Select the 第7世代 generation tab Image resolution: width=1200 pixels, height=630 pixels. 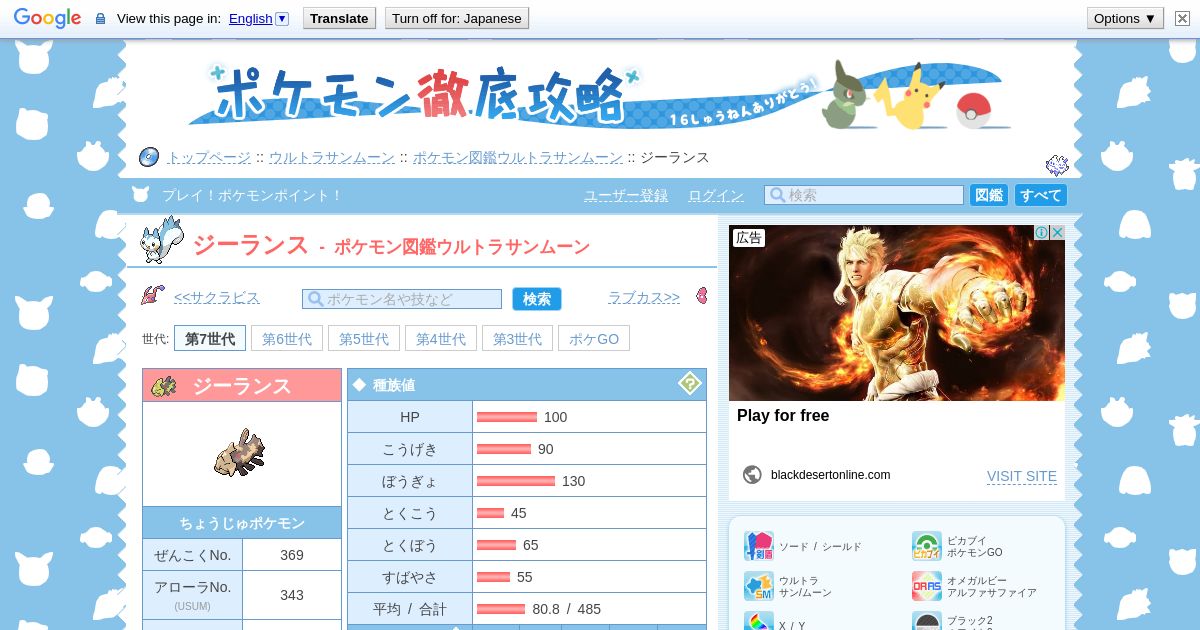click(x=210, y=338)
